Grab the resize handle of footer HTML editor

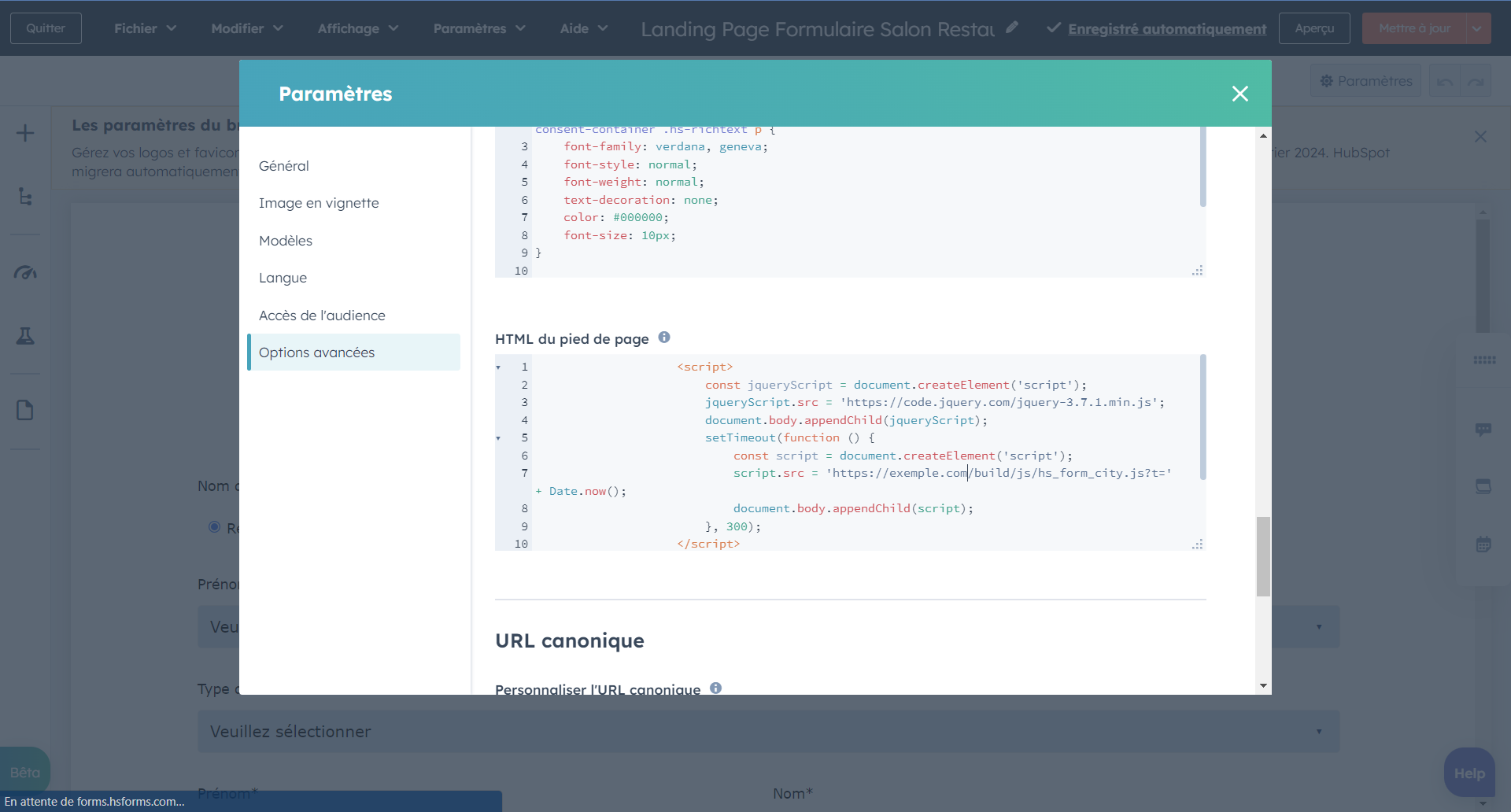point(1197,544)
